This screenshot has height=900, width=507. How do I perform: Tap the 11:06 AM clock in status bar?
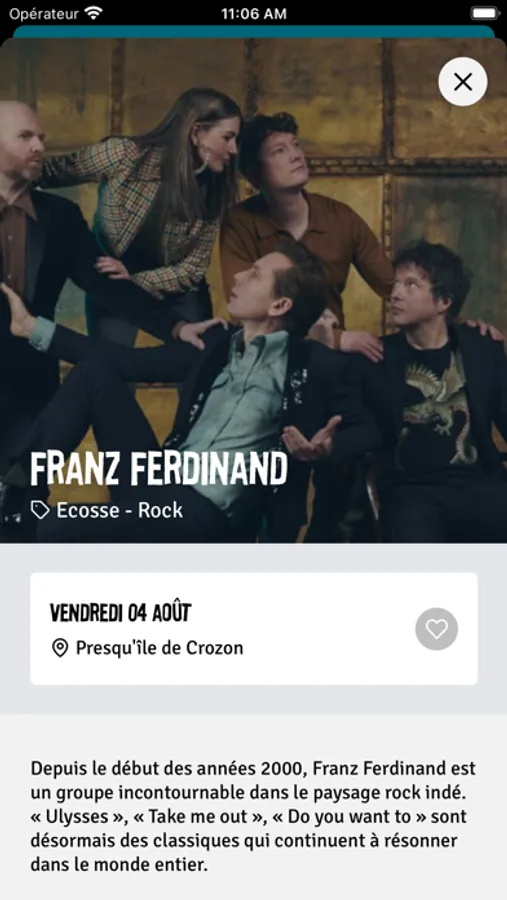(253, 14)
